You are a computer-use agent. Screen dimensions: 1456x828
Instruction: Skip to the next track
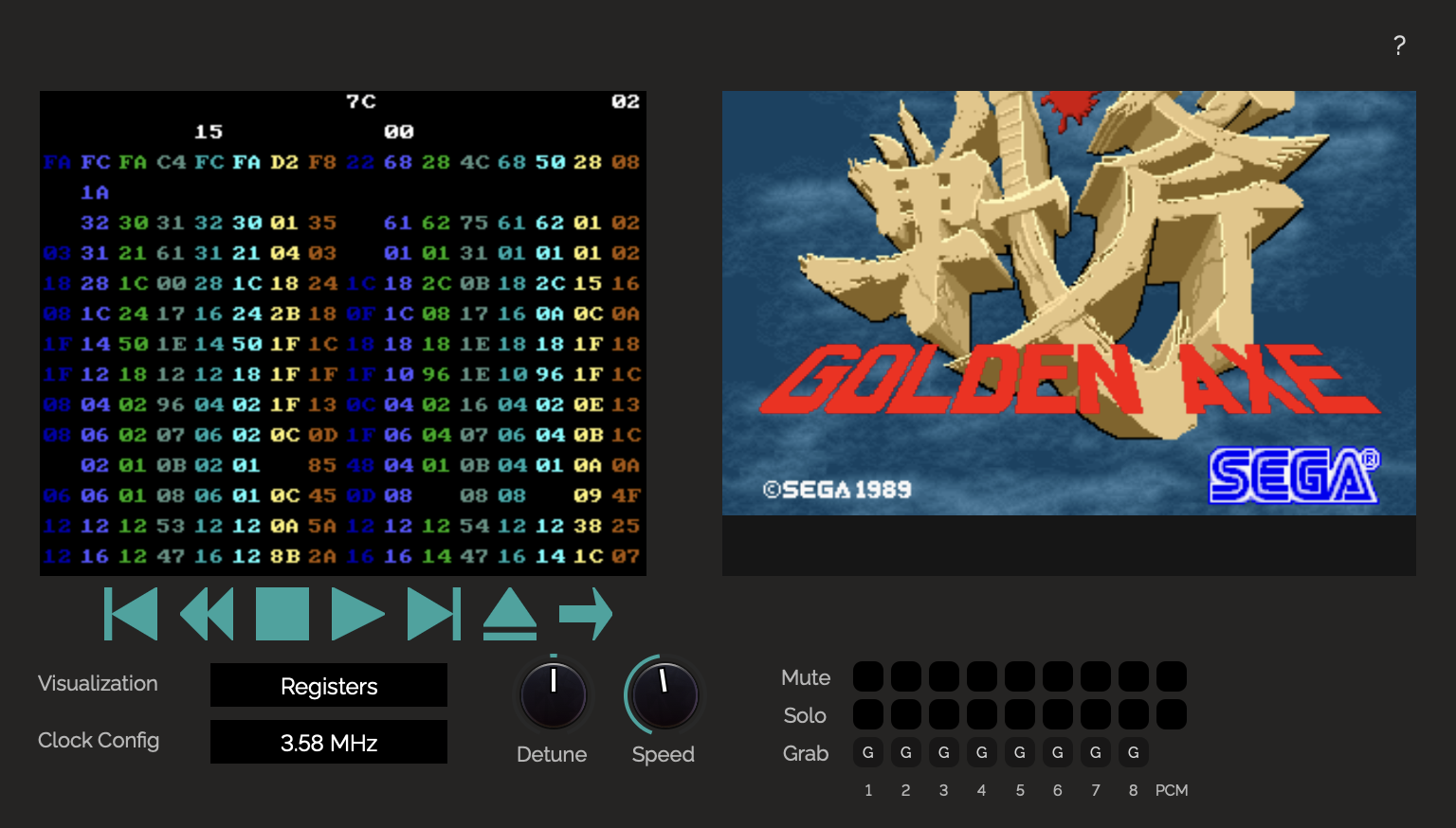pyautogui.click(x=434, y=614)
